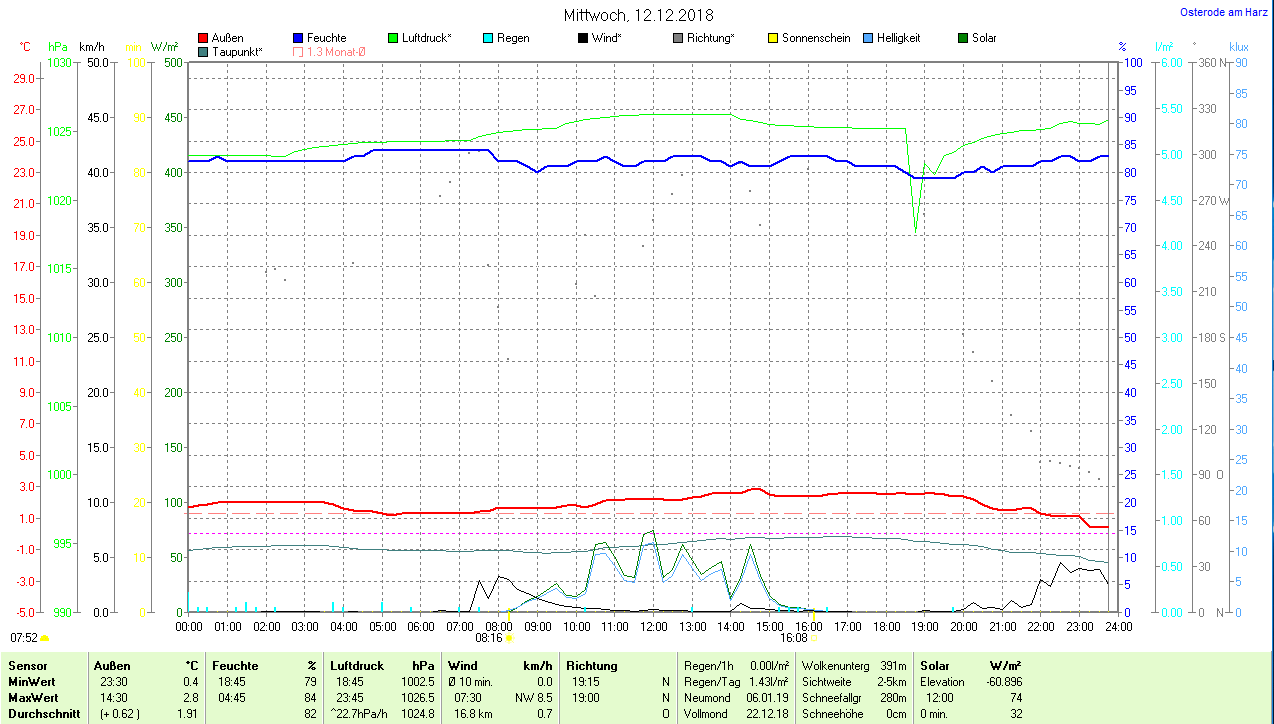The image size is (1274, 724).
Task: Click the cyan Regen legend square
Action: pos(488,38)
